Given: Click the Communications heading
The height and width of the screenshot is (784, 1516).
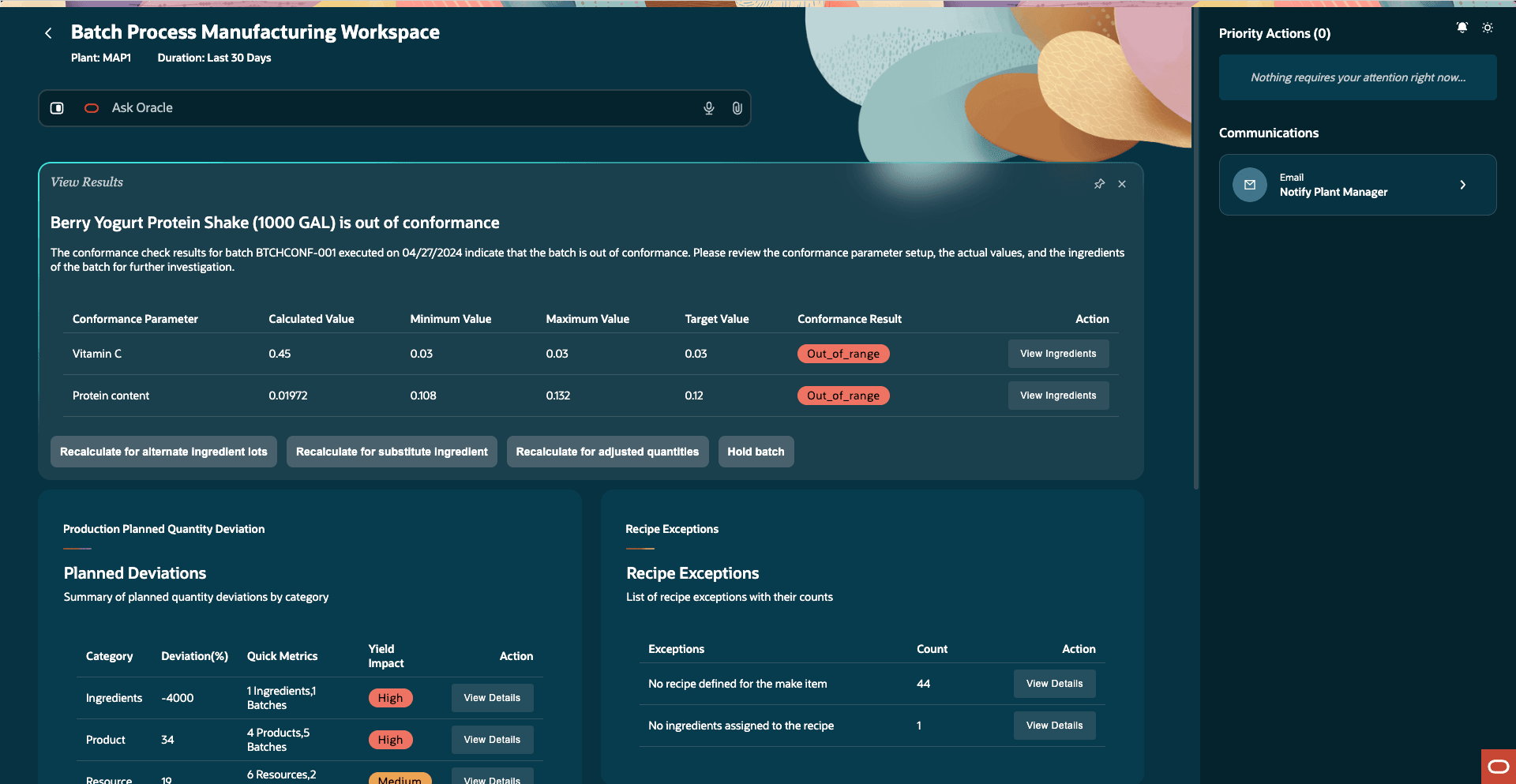Looking at the screenshot, I should [x=1268, y=133].
